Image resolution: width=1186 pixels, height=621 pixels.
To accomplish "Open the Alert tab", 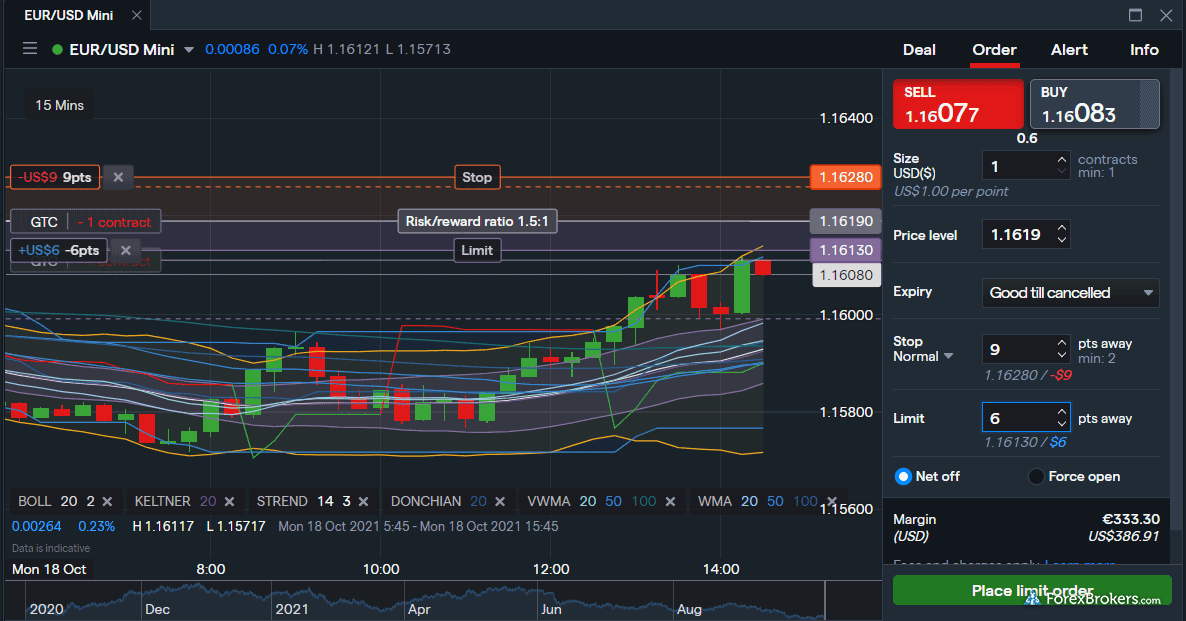I will 1069,50.
